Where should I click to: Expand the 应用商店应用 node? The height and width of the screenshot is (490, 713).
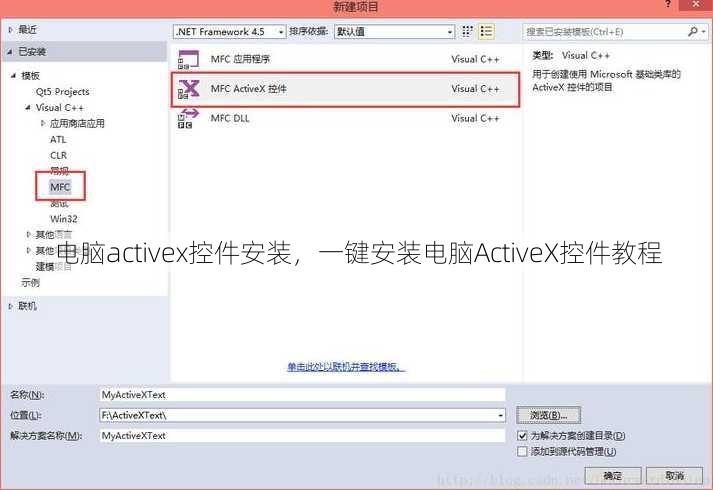(43, 123)
